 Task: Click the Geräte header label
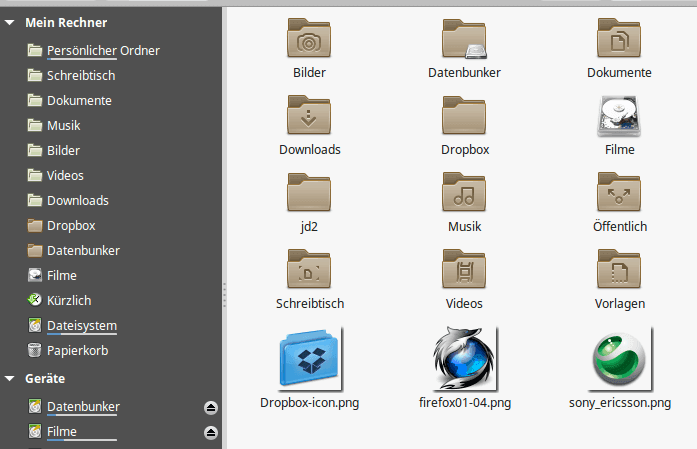pos(45,379)
